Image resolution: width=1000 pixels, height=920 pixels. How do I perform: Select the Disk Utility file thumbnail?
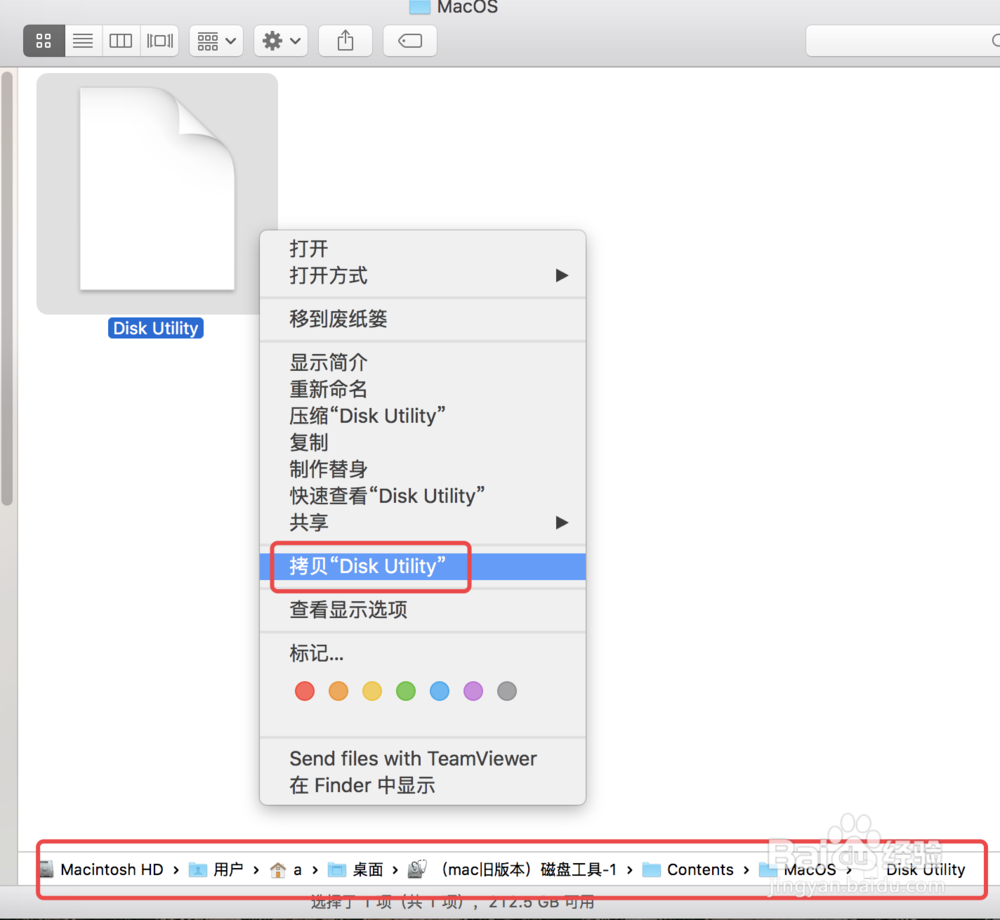pos(155,190)
